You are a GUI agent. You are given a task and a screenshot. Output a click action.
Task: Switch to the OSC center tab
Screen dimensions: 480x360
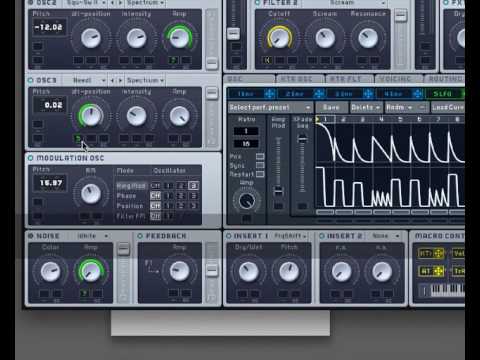[x=249, y=79]
